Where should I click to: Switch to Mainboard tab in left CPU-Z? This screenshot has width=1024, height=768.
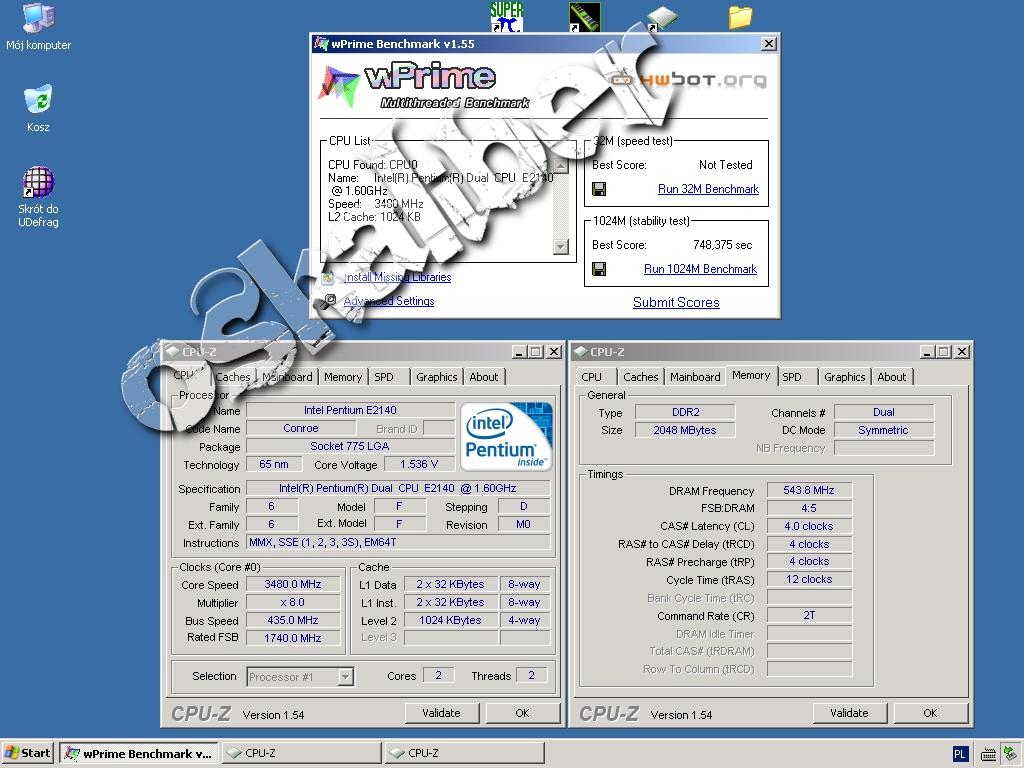coord(287,377)
